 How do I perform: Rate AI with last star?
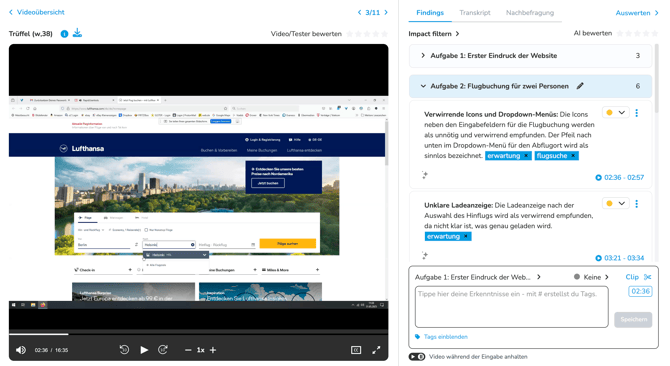(655, 33)
